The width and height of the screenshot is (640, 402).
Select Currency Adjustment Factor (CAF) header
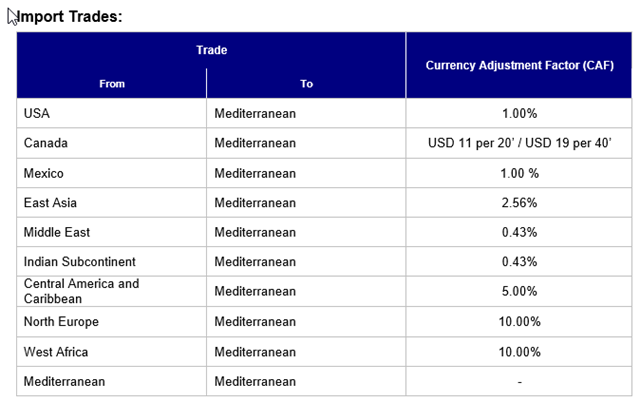click(x=520, y=65)
